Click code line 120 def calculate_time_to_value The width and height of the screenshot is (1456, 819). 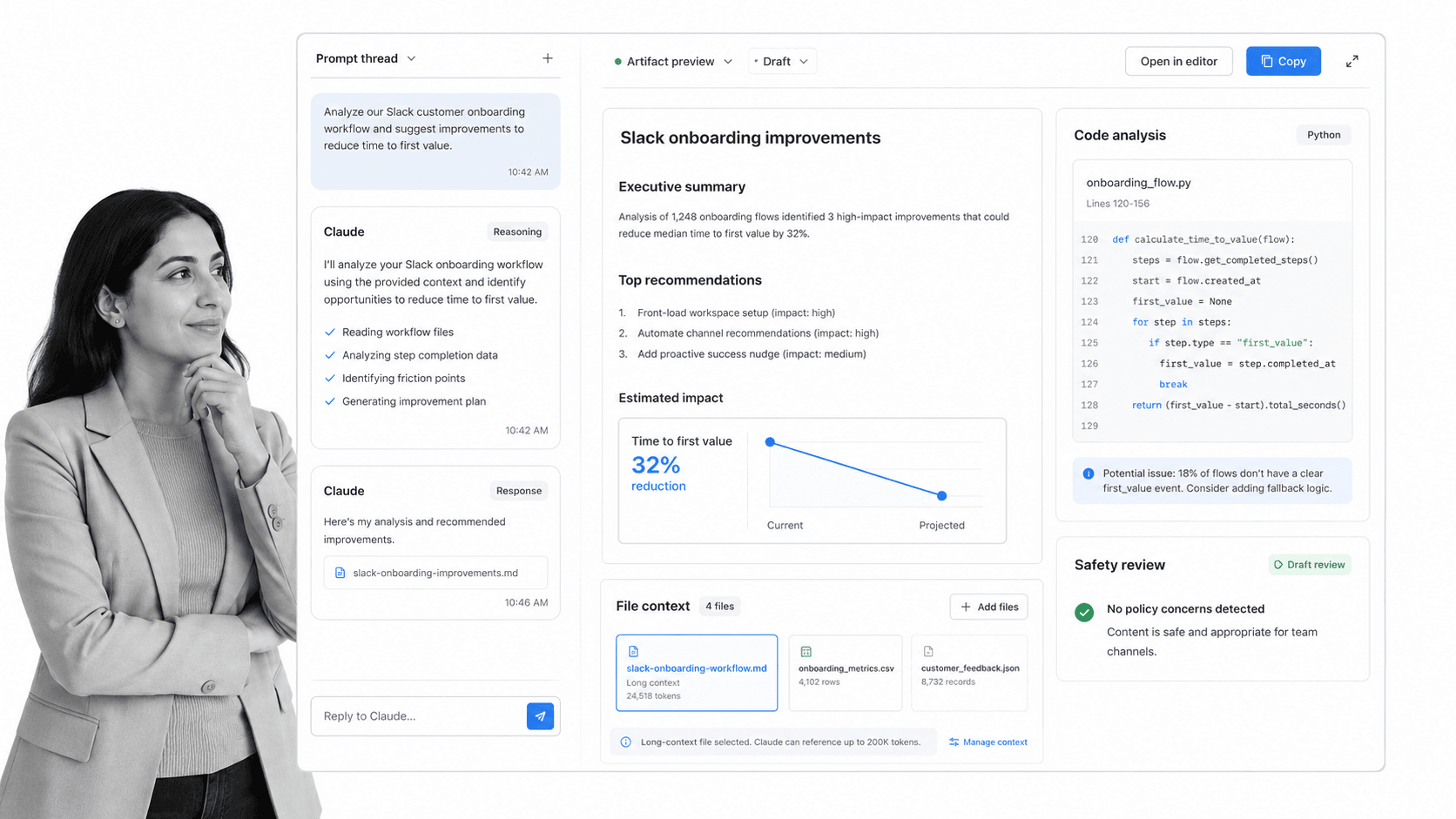[x=1203, y=239]
